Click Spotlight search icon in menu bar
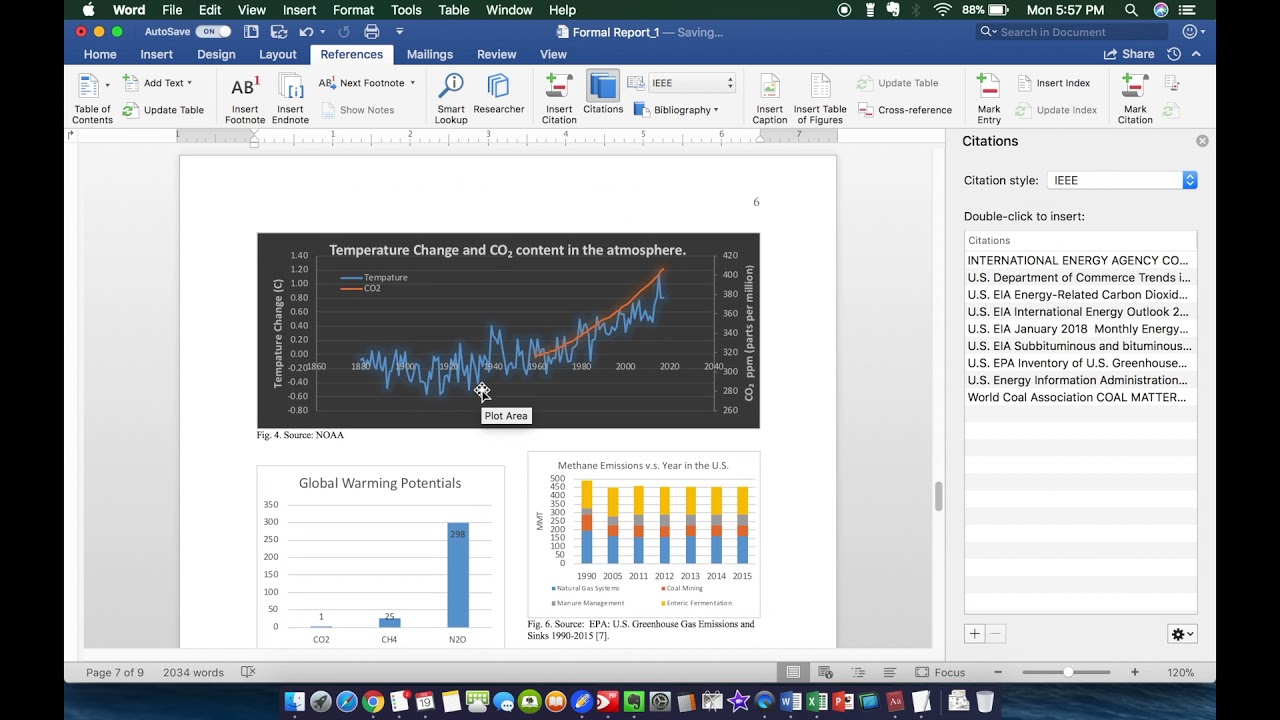 1131,10
